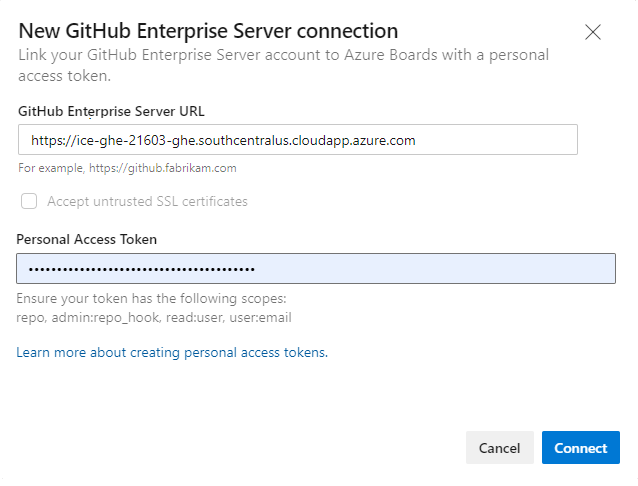Screen dimensions: 638x486
Task: Click the Connect button
Action: 581,448
